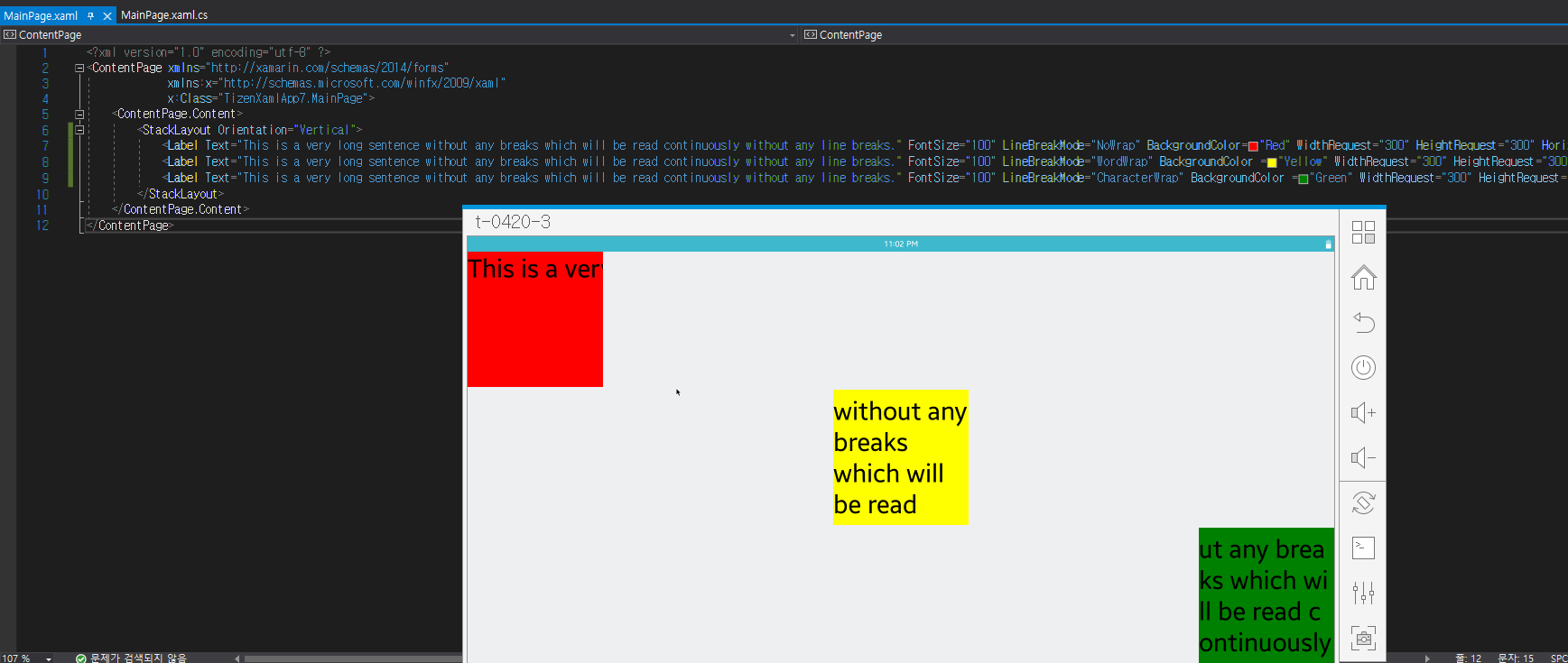The image size is (1568, 663).
Task: Click the TizenXamlApp7.MainPage class value
Action: click(x=293, y=98)
